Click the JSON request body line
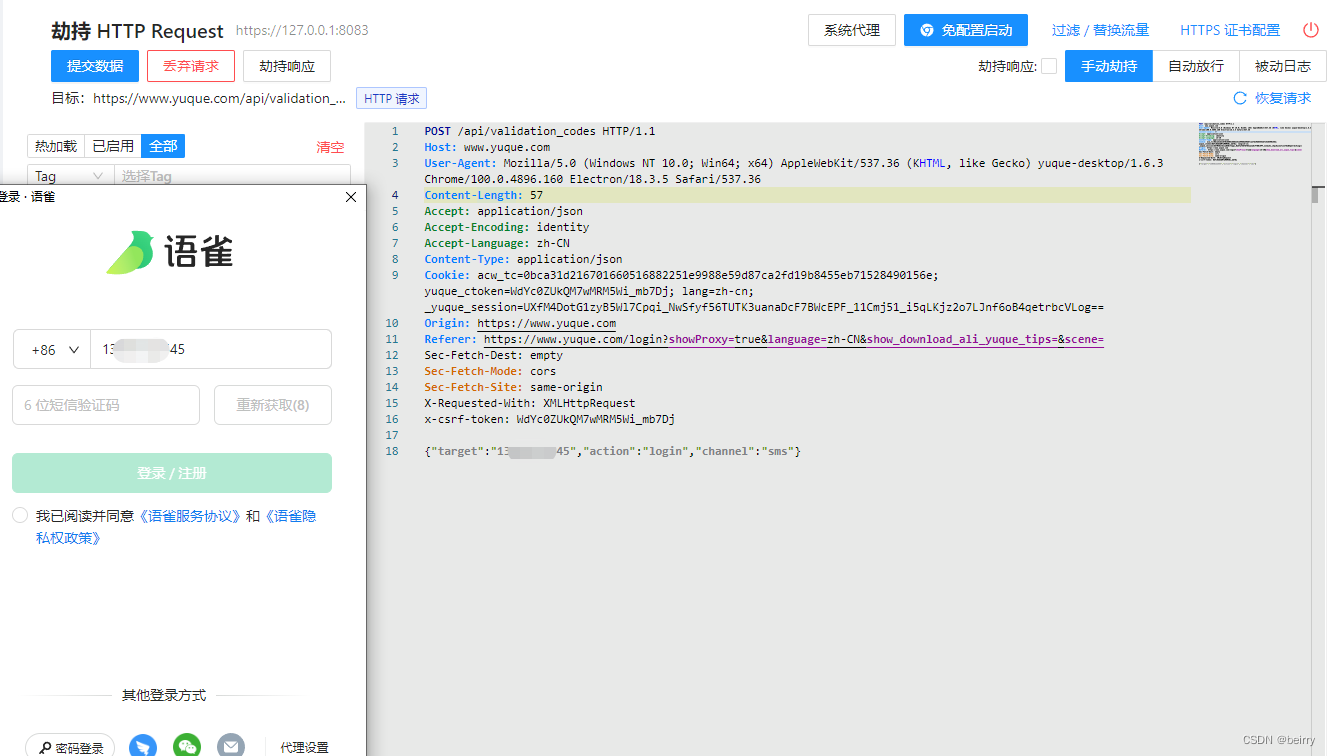This screenshot has height=756, width=1331. click(612, 451)
